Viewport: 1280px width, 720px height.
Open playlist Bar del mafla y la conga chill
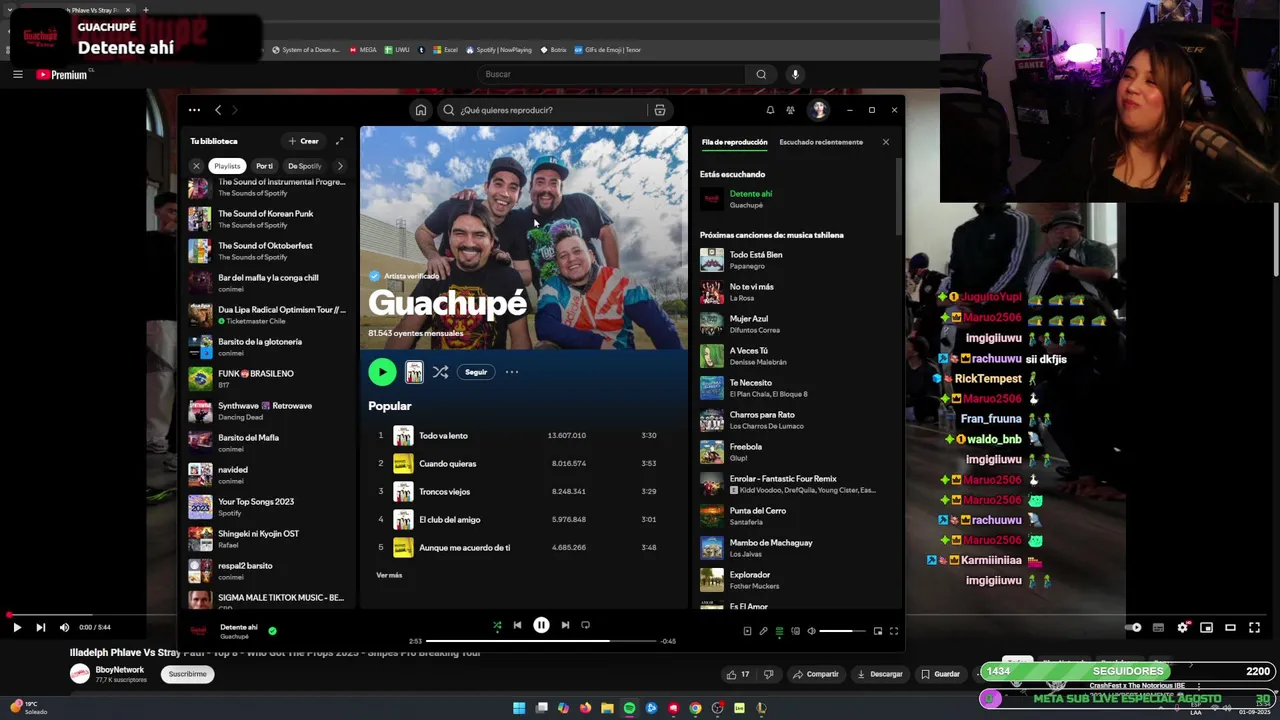[268, 283]
